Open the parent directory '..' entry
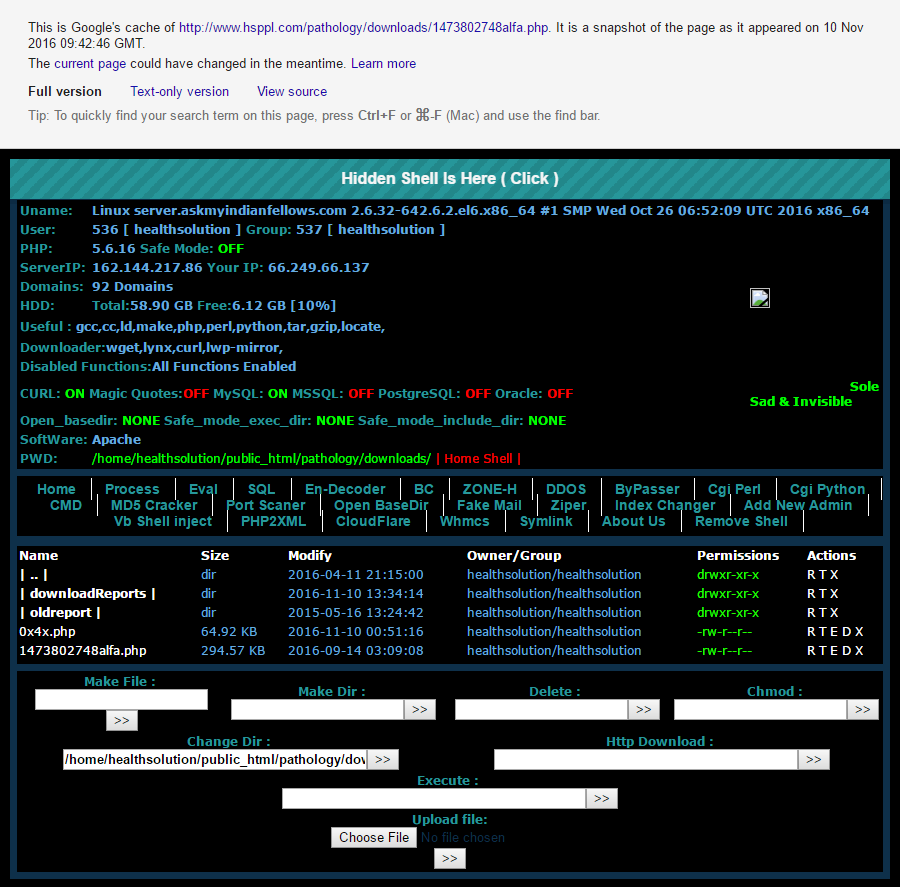The width and height of the screenshot is (900, 887). 34,575
